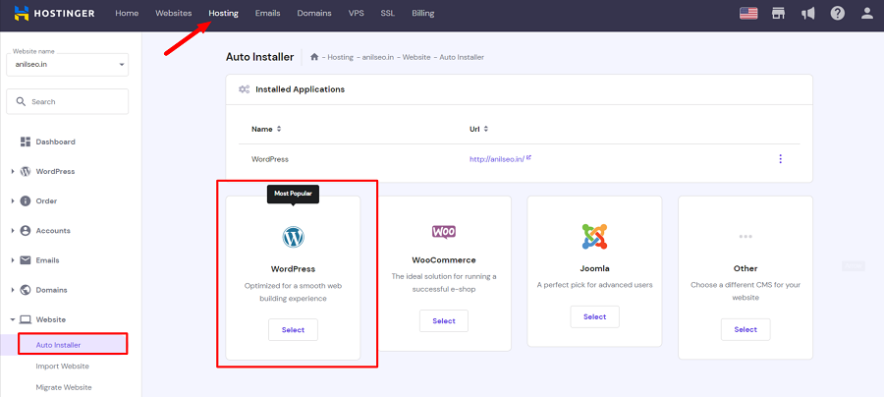Open the Hosting menu
This screenshot has width=884, height=397.
pyautogui.click(x=223, y=13)
